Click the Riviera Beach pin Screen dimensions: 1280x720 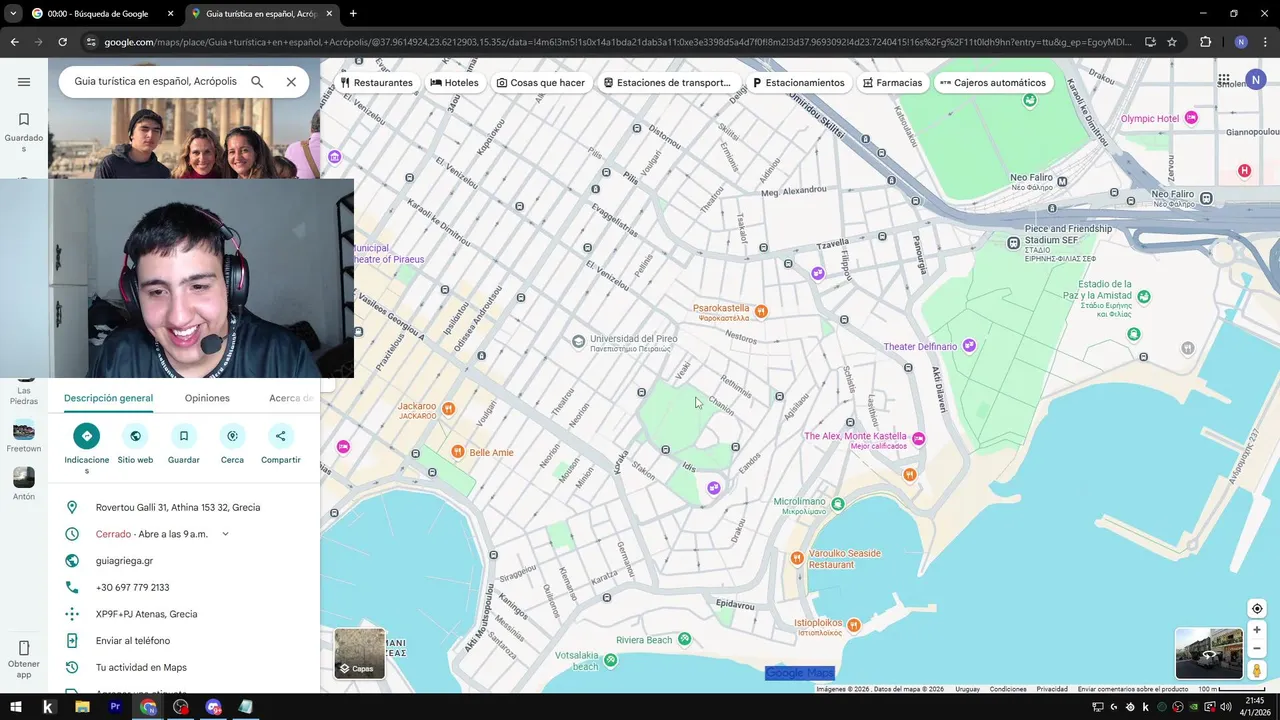pyautogui.click(x=685, y=638)
